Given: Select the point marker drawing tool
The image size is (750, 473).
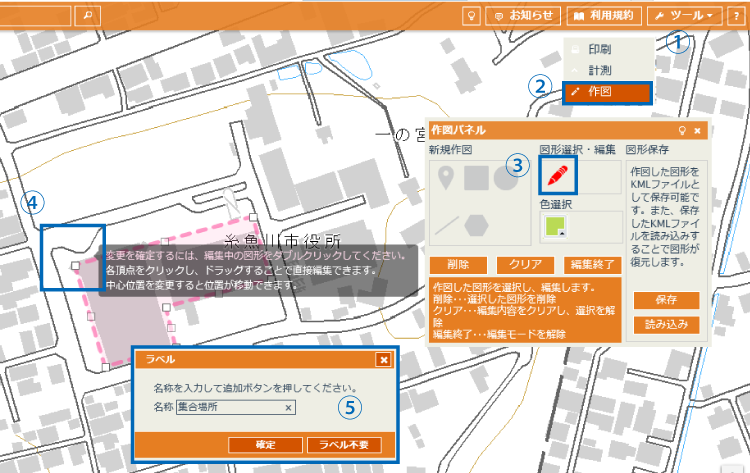Looking at the screenshot, I should 446,178.
